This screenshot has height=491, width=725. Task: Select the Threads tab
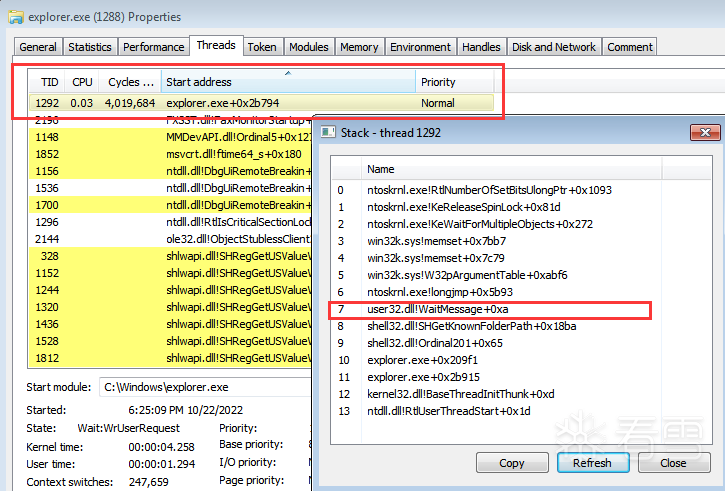(x=216, y=45)
